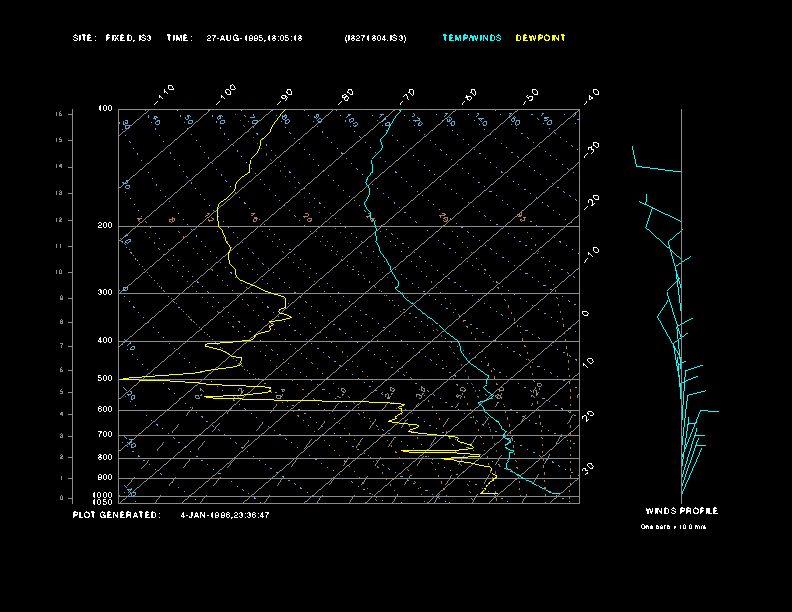This screenshot has width=792, height=612.
Task: Click the 800 pressure level label
Action: coord(105,457)
